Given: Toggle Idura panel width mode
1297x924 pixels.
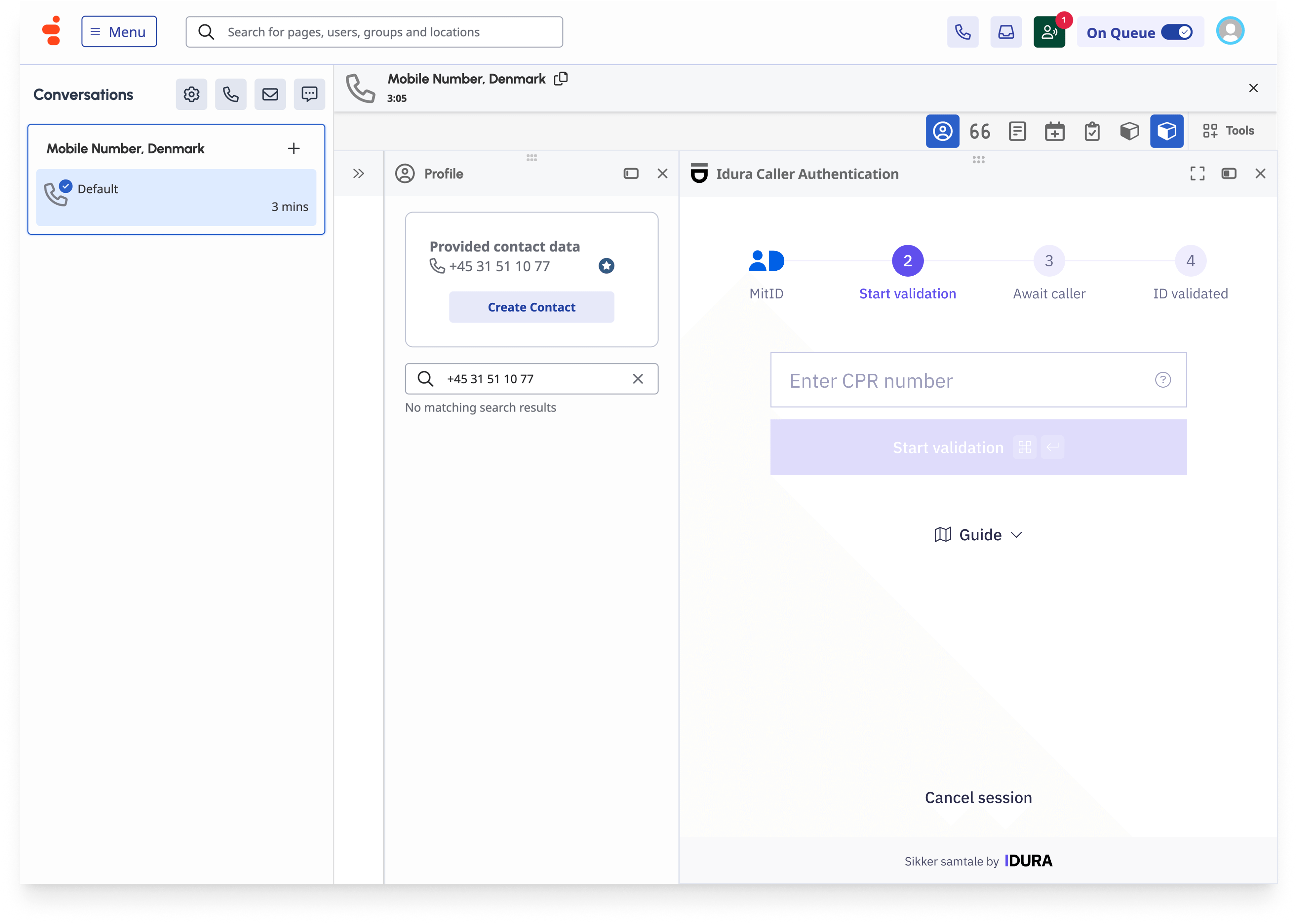Looking at the screenshot, I should coord(1229,173).
